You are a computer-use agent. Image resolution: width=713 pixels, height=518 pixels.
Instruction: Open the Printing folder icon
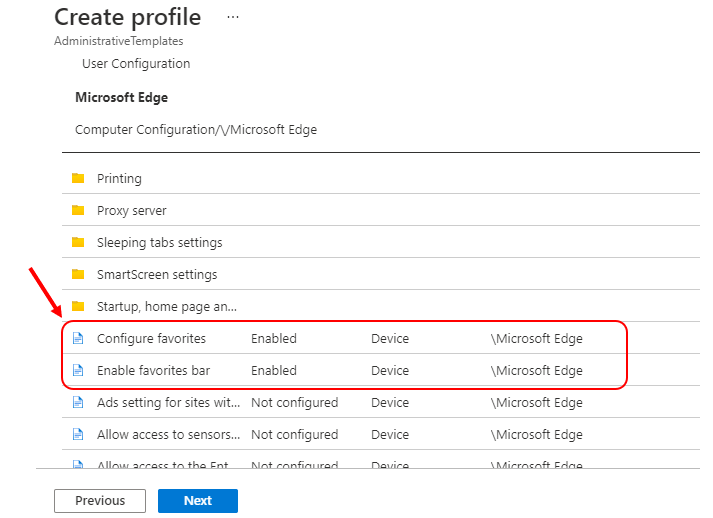click(x=78, y=178)
